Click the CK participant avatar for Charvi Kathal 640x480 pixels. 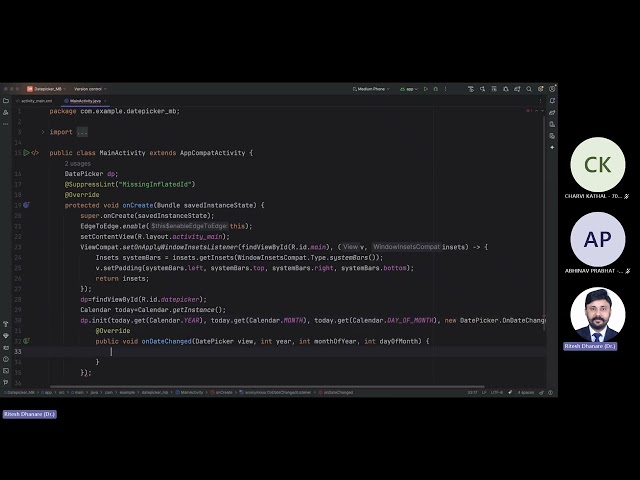598,164
